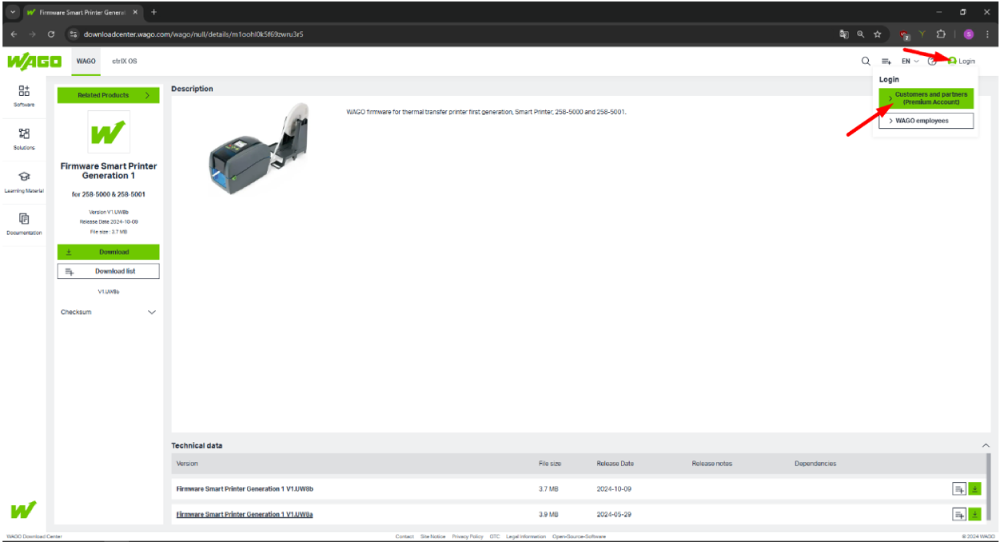Collapse the Technical data panel

986,445
